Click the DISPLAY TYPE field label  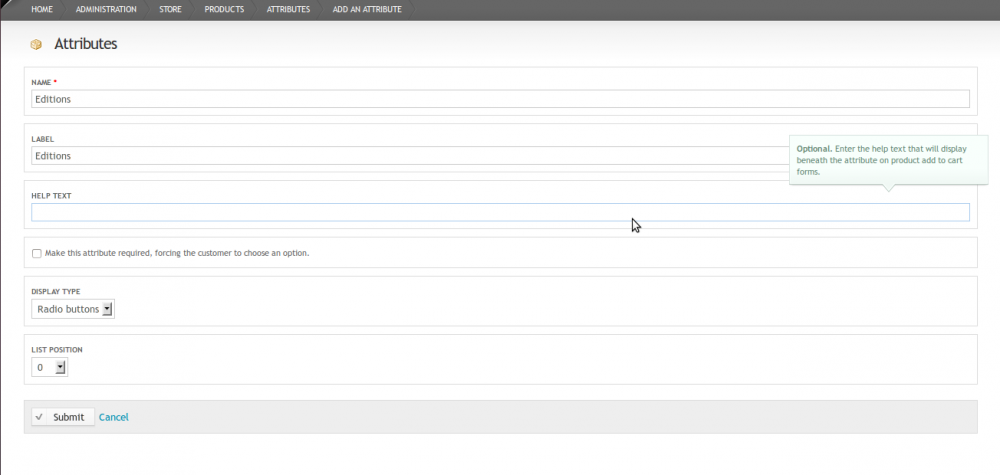point(56,292)
